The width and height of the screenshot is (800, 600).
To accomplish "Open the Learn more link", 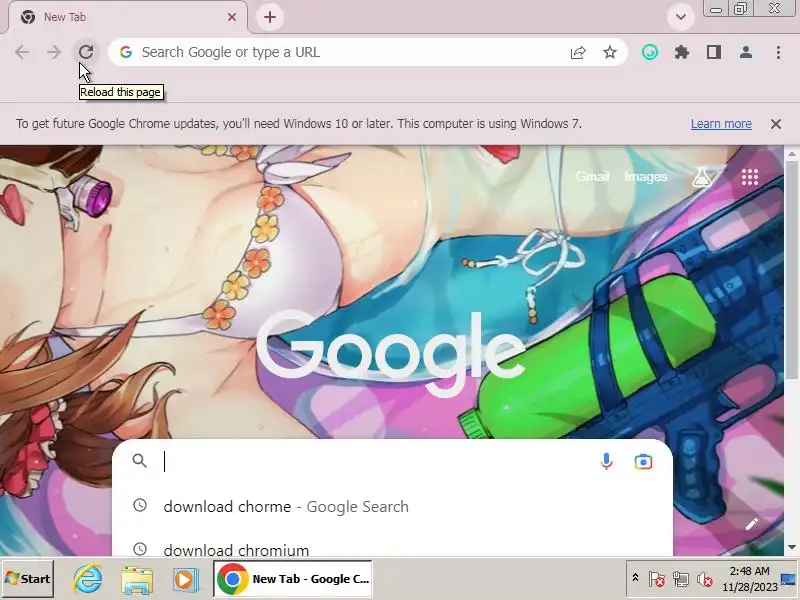I will pyautogui.click(x=721, y=124).
